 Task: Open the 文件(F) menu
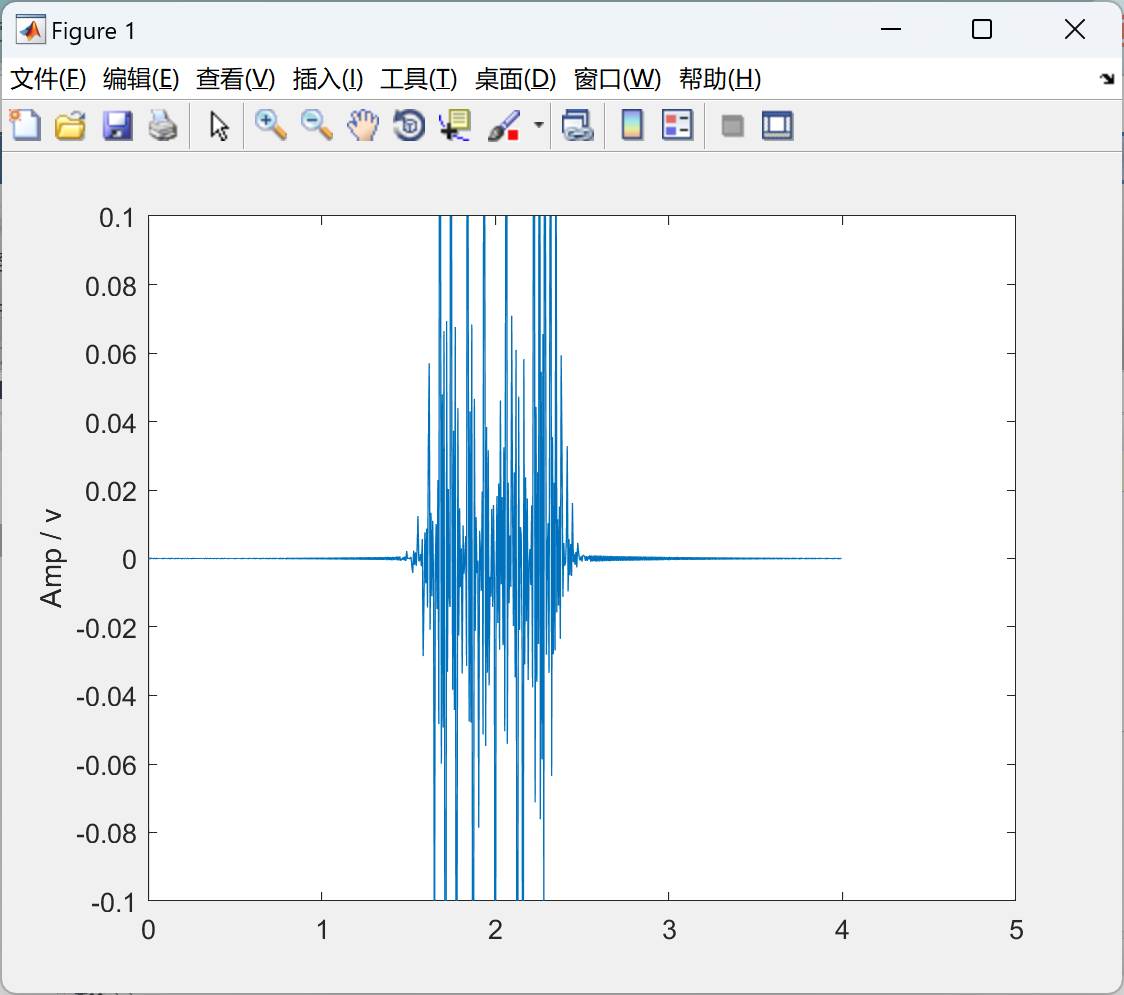pos(48,79)
